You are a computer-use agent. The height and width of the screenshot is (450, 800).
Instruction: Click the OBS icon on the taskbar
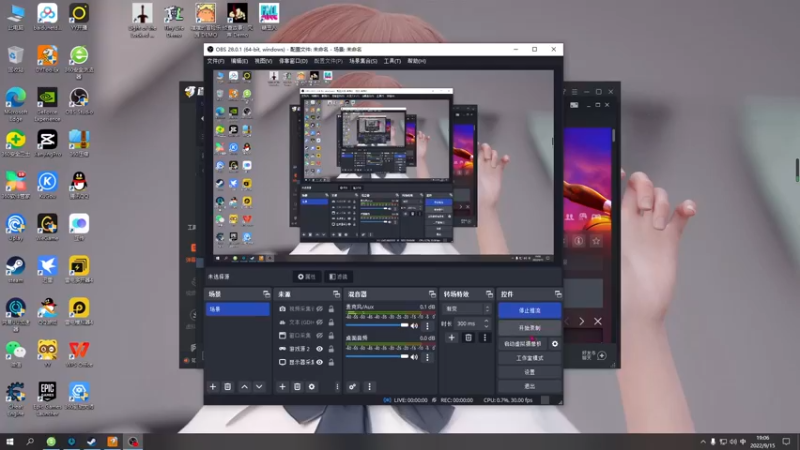[133, 442]
